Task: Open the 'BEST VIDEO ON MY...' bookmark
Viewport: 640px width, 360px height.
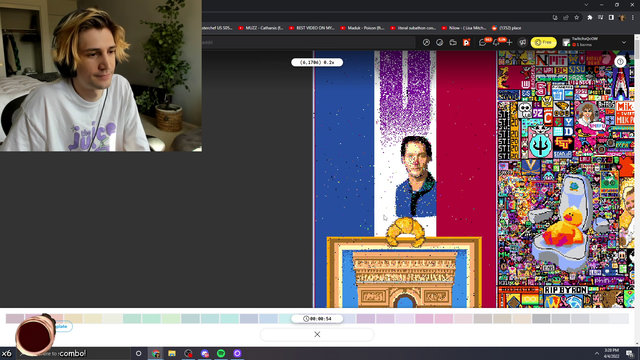Action: pos(311,28)
